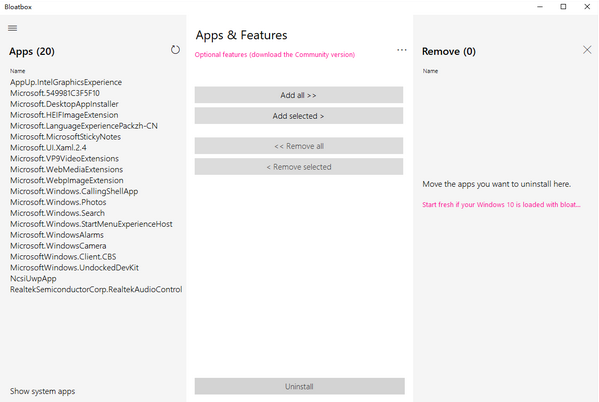
Task: Click the < Remove selected button
Action: pos(299,167)
